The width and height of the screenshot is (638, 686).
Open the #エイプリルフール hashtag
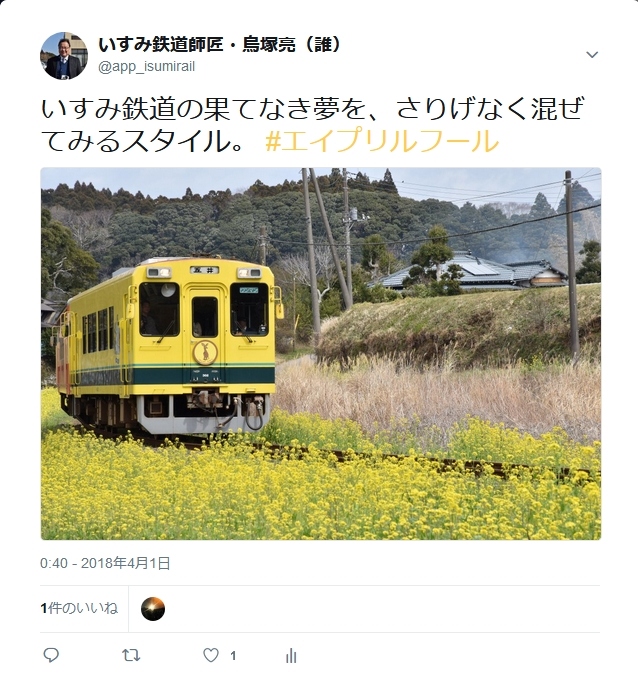[x=382, y=141]
